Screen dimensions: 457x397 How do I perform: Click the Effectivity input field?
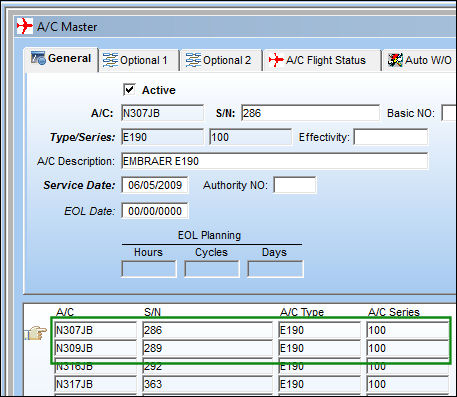click(x=391, y=137)
